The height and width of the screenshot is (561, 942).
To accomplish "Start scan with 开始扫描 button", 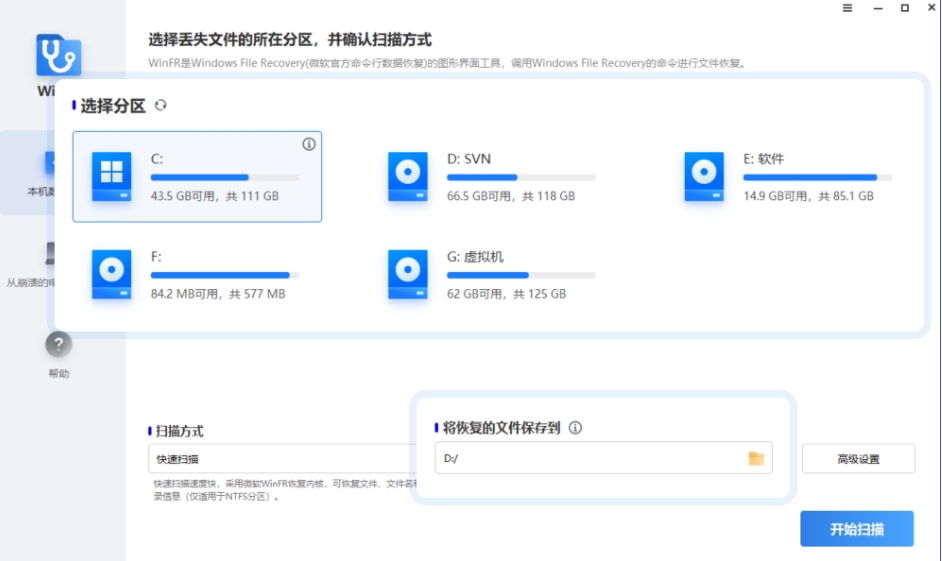I will click(856, 529).
